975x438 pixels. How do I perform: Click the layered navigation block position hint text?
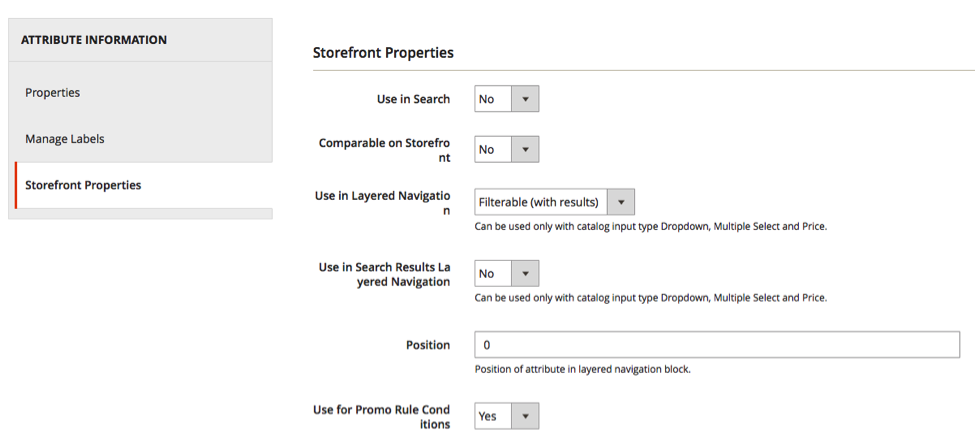click(x=583, y=369)
